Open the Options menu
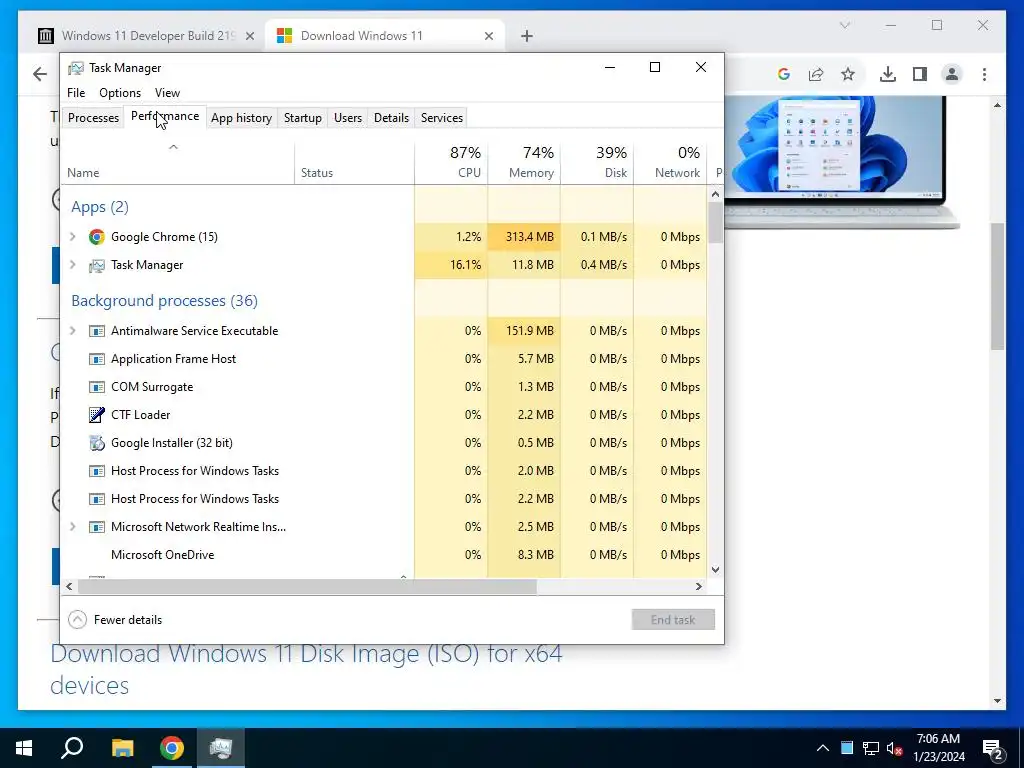Viewport: 1024px width, 768px height. click(x=120, y=93)
